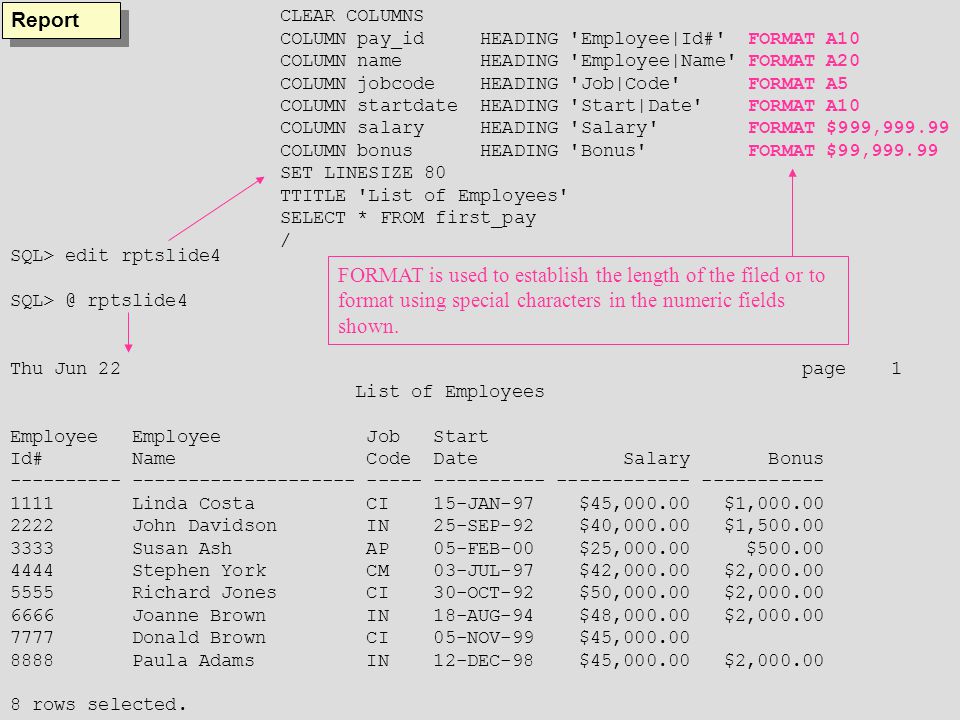This screenshot has height=720, width=960.
Task: Click job code CM
Action: (x=377, y=570)
